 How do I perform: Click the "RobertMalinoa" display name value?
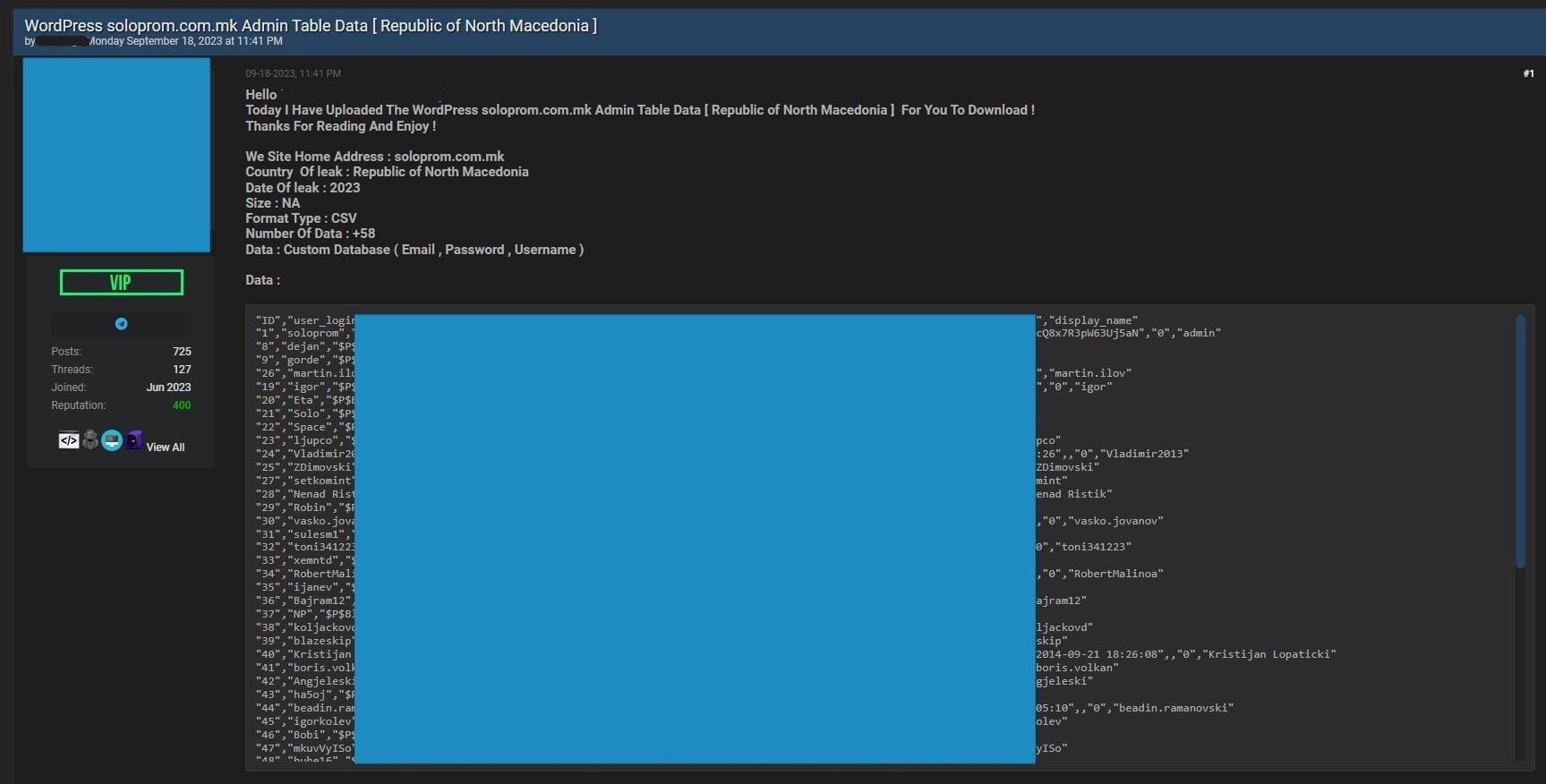click(x=1116, y=574)
